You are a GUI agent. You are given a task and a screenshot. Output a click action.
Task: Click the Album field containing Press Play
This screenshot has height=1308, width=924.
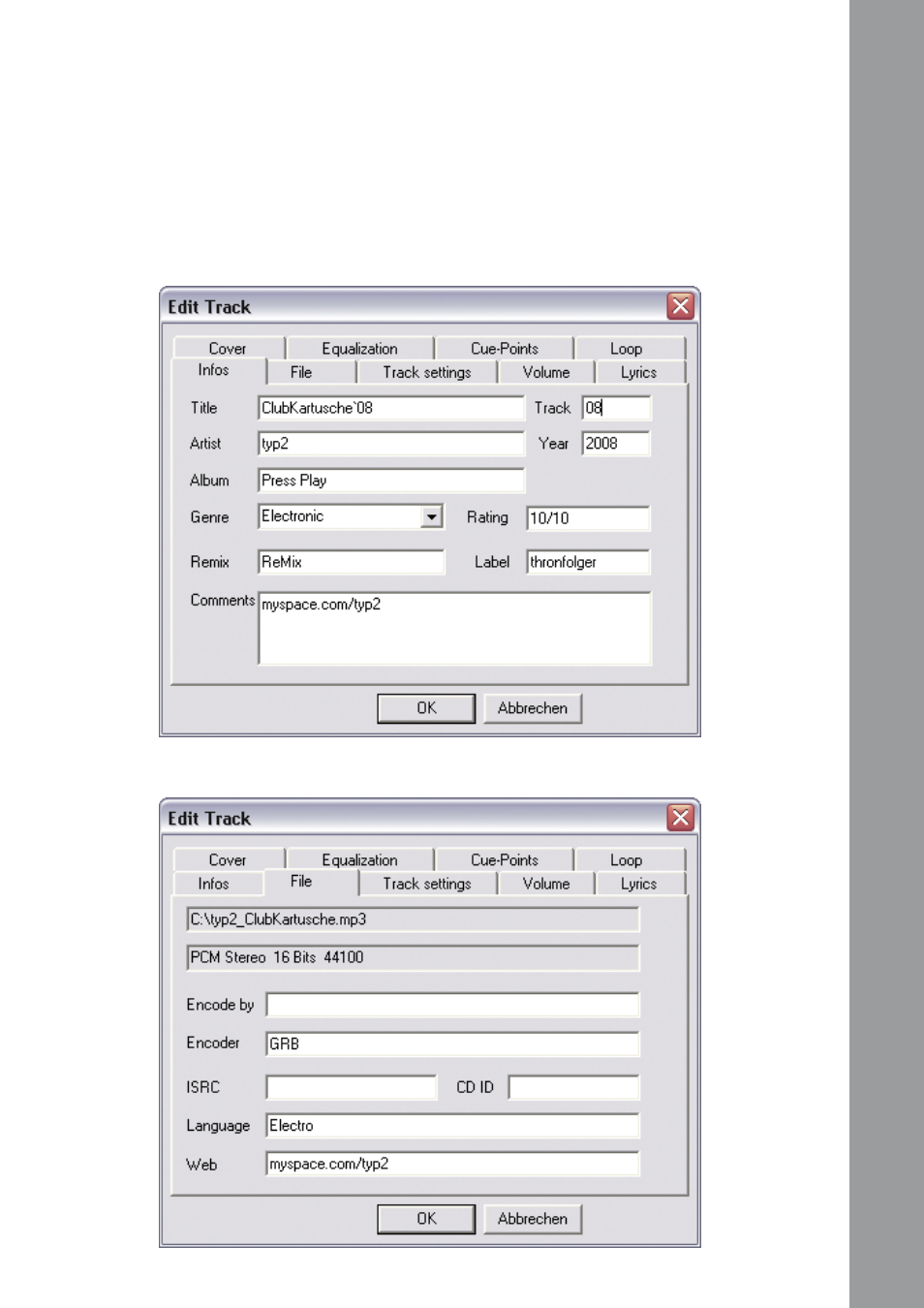tap(391, 481)
